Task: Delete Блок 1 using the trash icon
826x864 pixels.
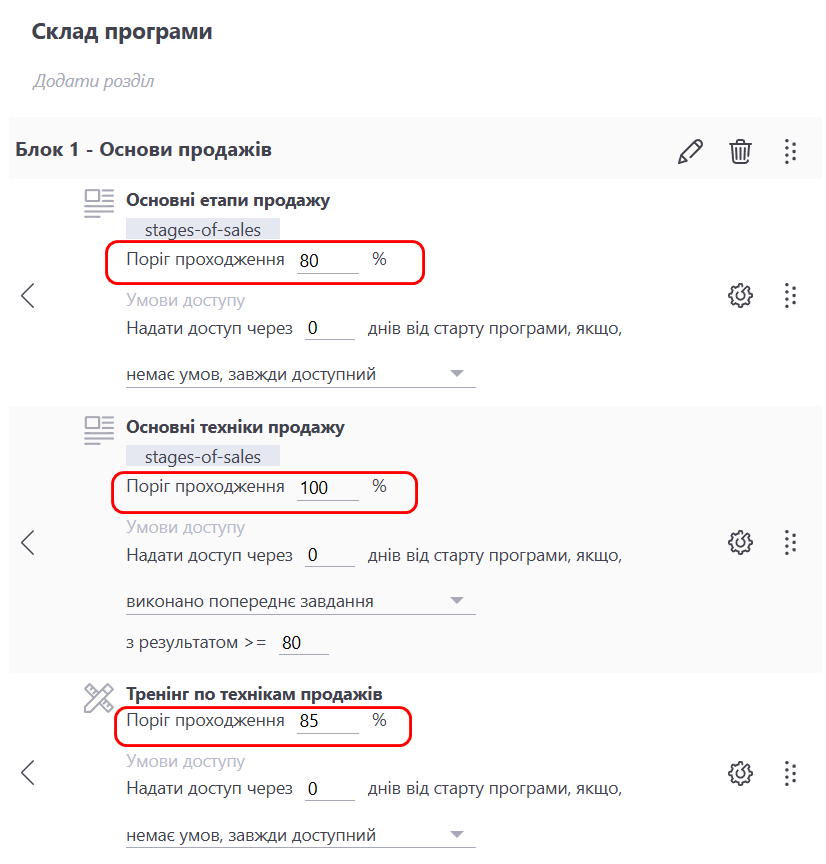Action: tap(740, 151)
